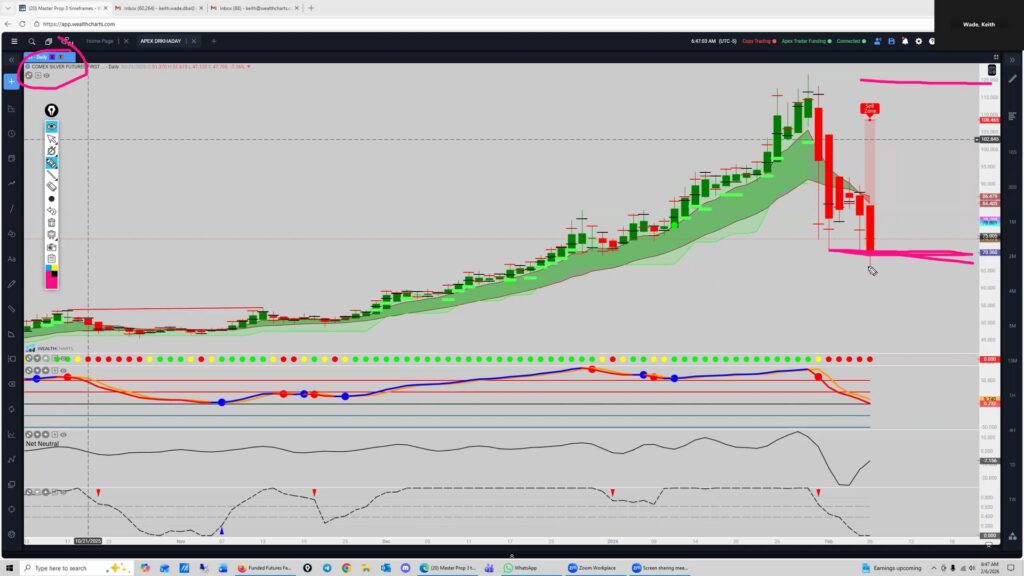1024x576 pixels.
Task: Collapse the left sidebar with double chevron
Action: tap(11, 60)
